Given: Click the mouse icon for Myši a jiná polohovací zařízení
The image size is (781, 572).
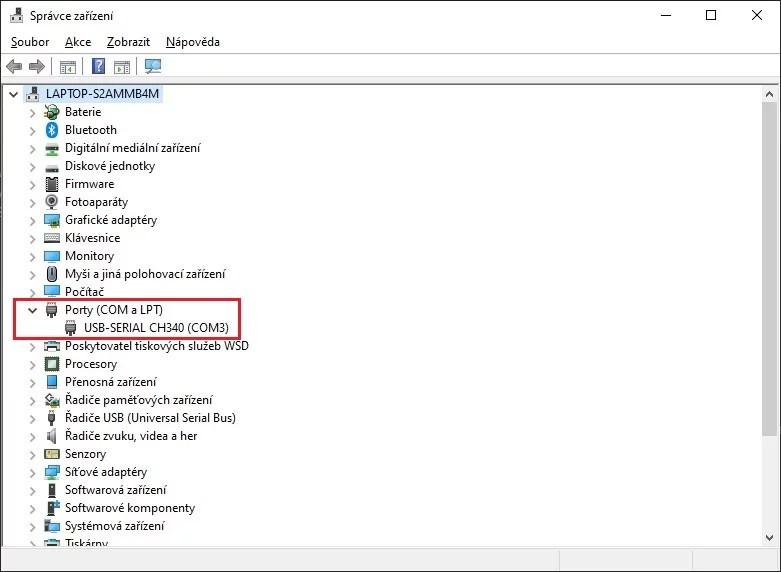Looking at the screenshot, I should [52, 274].
